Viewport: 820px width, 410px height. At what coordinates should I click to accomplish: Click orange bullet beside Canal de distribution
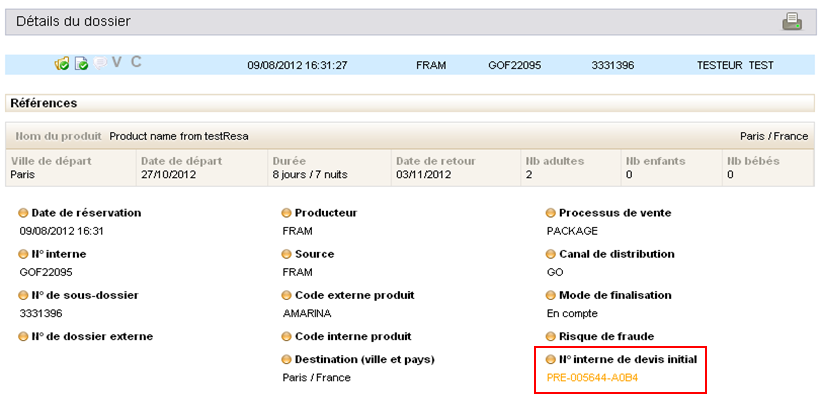coord(551,255)
